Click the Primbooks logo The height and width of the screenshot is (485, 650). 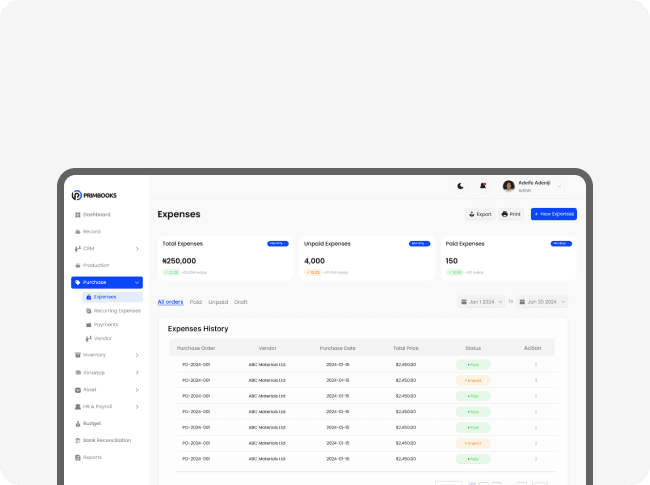[94, 195]
